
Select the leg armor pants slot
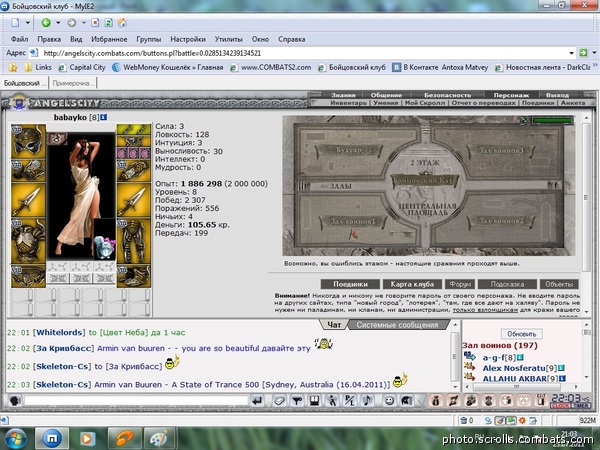134,240
